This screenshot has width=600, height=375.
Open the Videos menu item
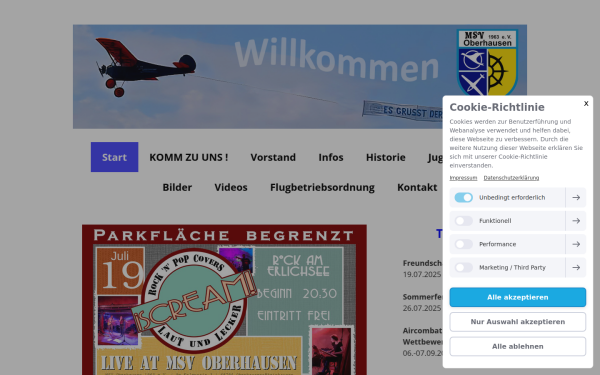[231, 187]
